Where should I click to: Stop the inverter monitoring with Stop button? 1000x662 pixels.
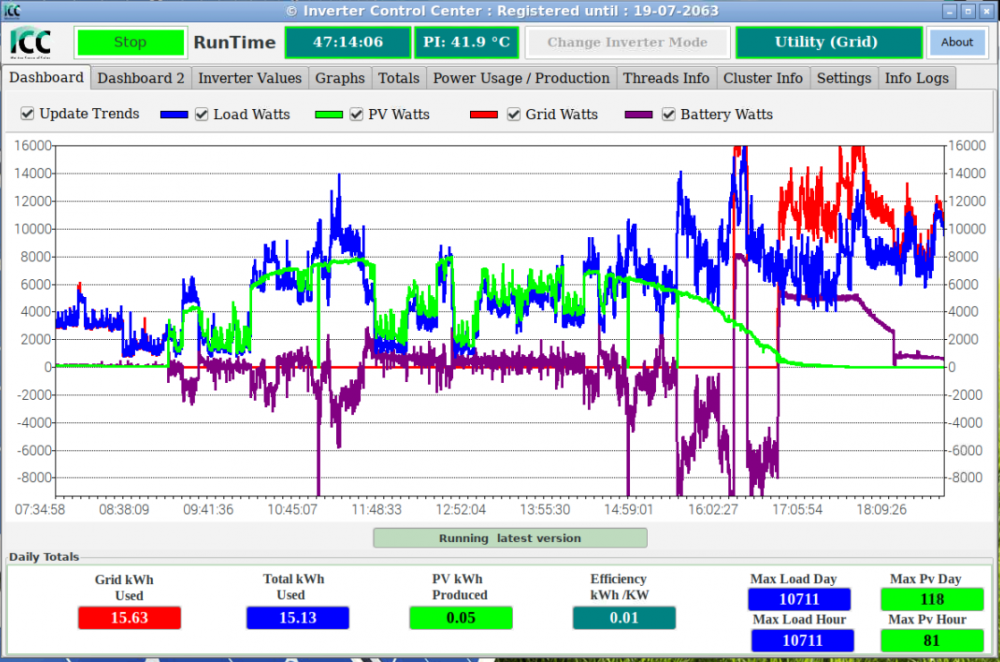(130, 43)
